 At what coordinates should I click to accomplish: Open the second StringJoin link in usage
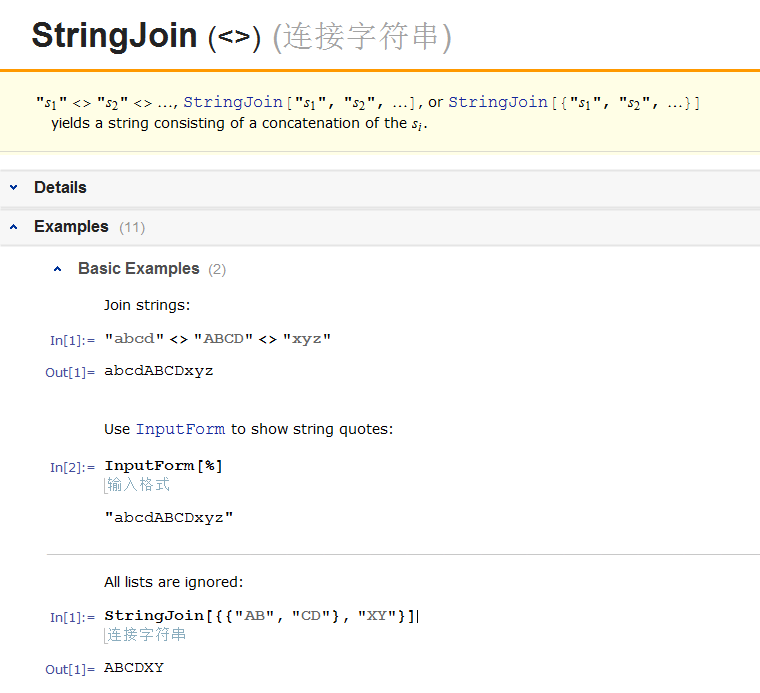[498, 102]
